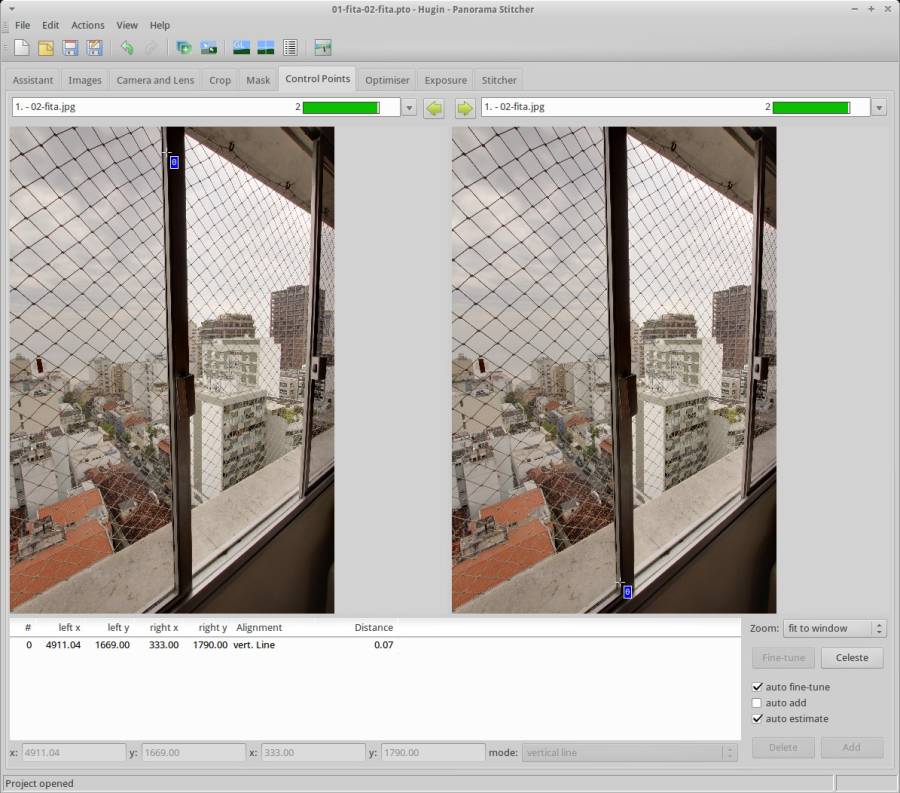Switch to the Optimiser tab
Image resolution: width=900 pixels, height=793 pixels.
tap(386, 80)
